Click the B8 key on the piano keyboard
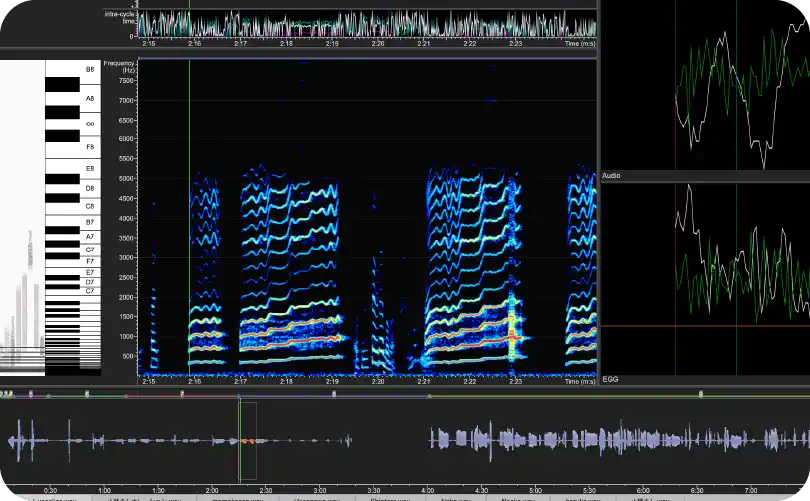The height and width of the screenshot is (501, 810). click(x=90, y=69)
